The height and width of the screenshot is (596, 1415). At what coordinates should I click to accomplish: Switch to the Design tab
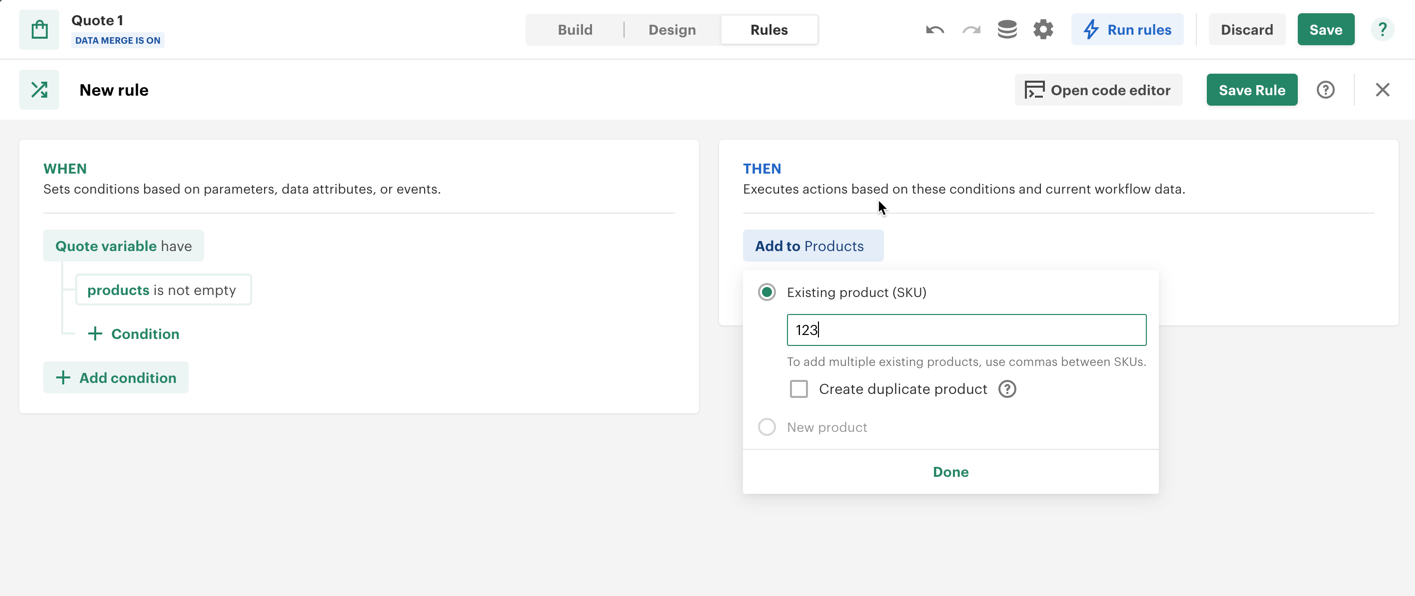(671, 29)
